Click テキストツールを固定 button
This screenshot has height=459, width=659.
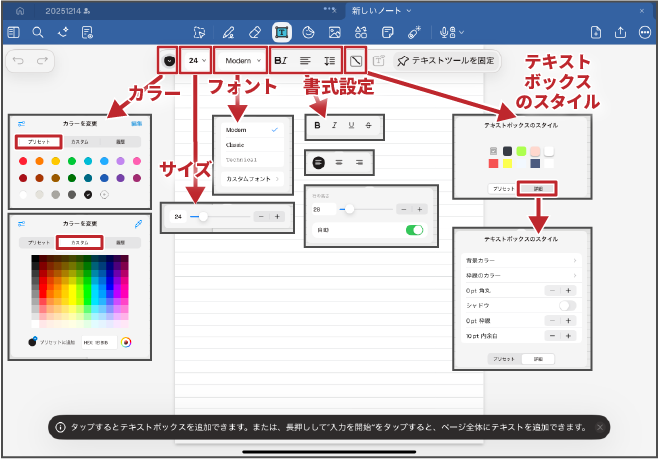pyautogui.click(x=447, y=61)
